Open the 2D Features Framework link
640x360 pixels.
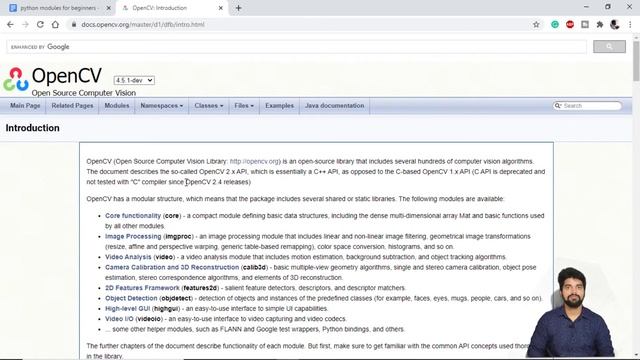142,288
